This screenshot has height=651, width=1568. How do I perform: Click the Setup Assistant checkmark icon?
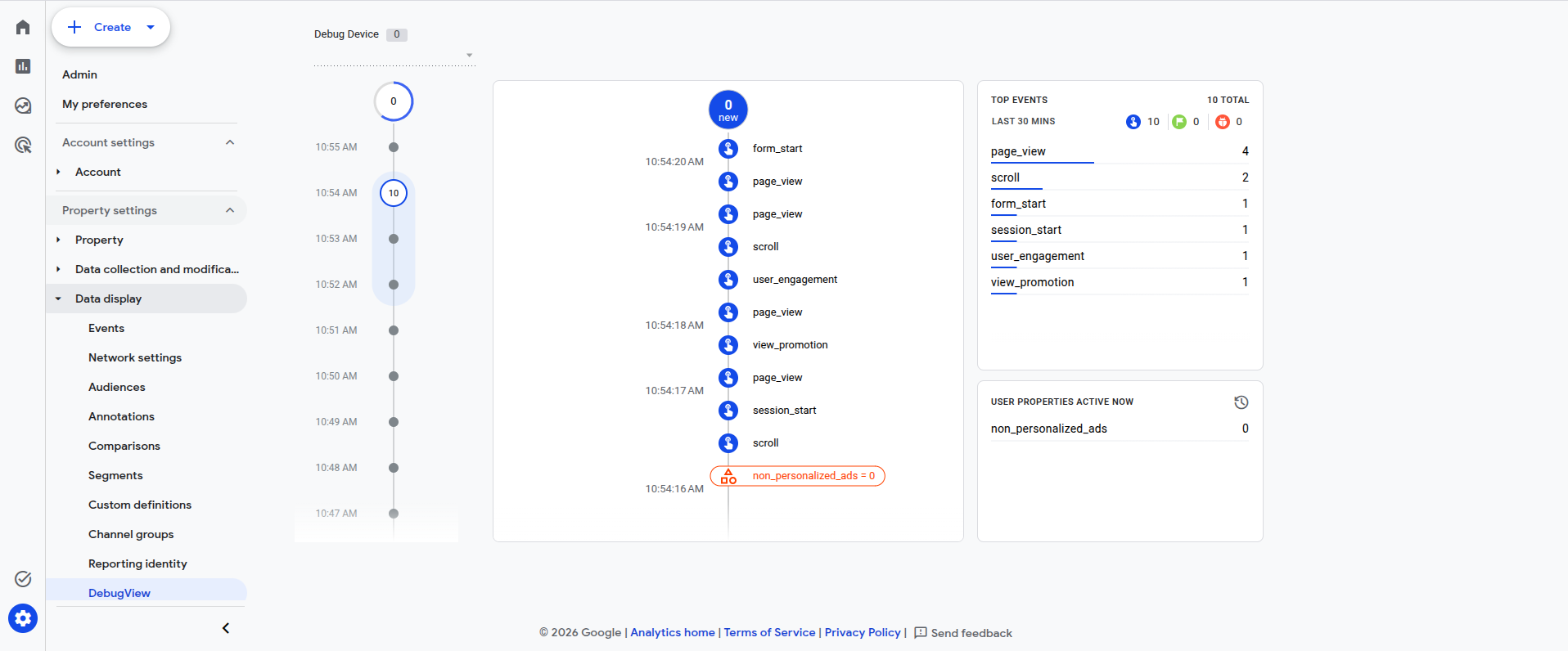tap(23, 579)
